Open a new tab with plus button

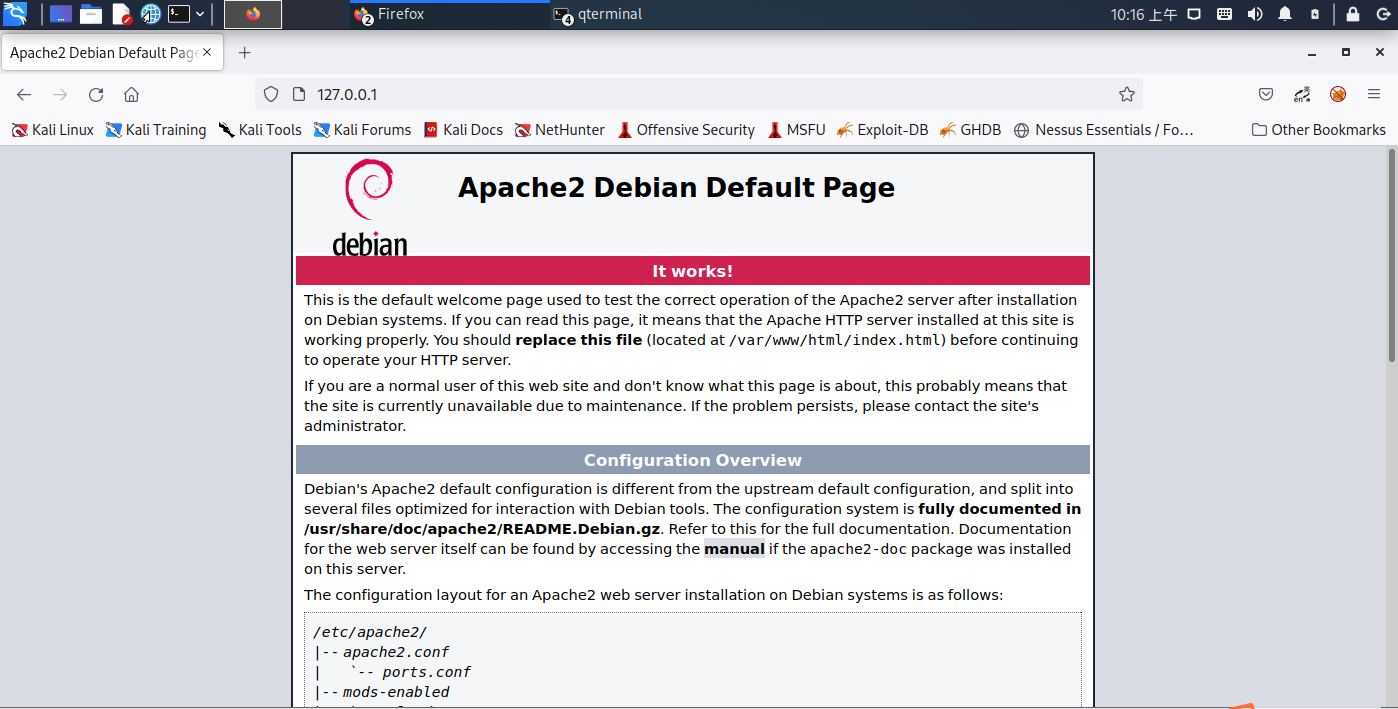click(244, 53)
